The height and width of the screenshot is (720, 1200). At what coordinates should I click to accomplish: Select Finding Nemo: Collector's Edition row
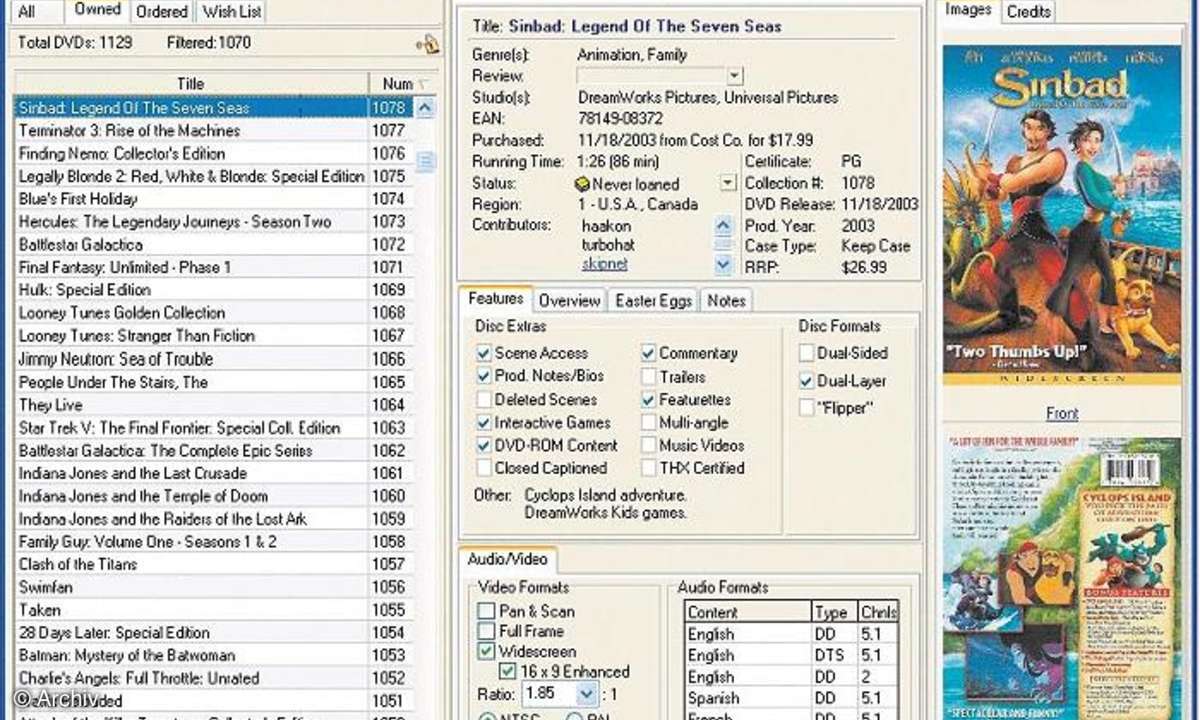pos(214,153)
